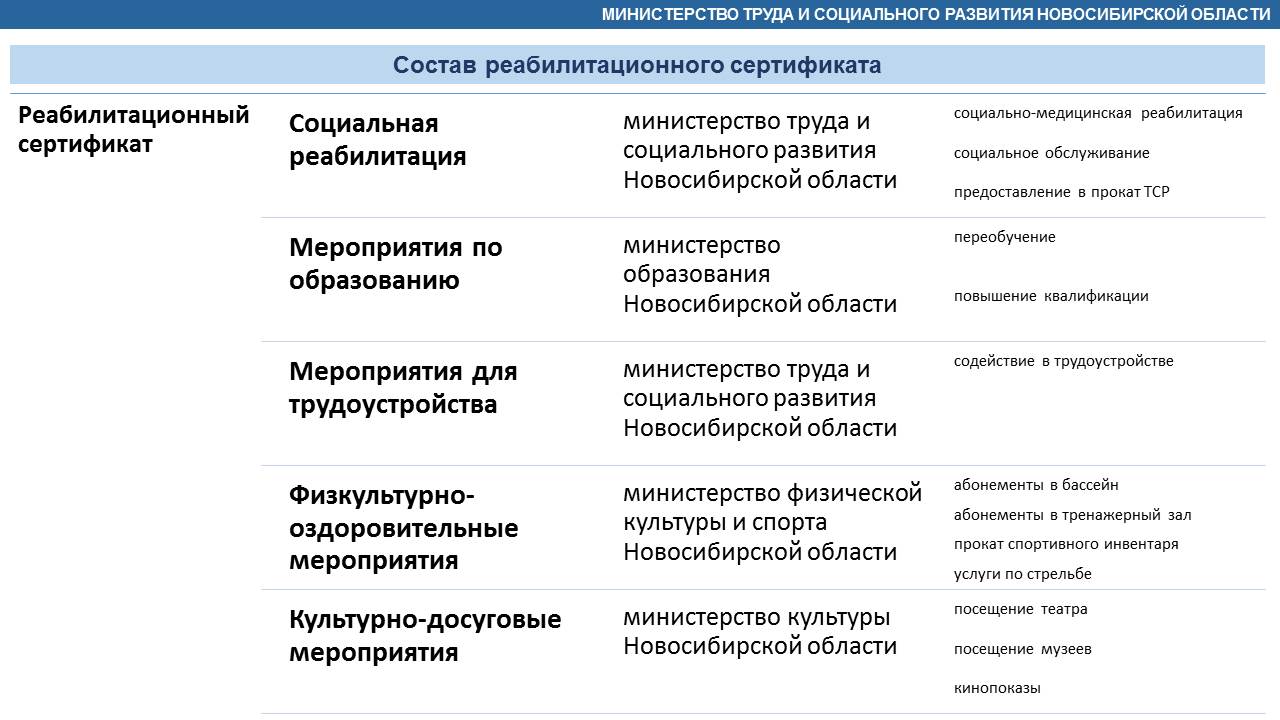Click 'предоставление в прокат ТСР' item
1280x720 pixels.
coord(1061,192)
